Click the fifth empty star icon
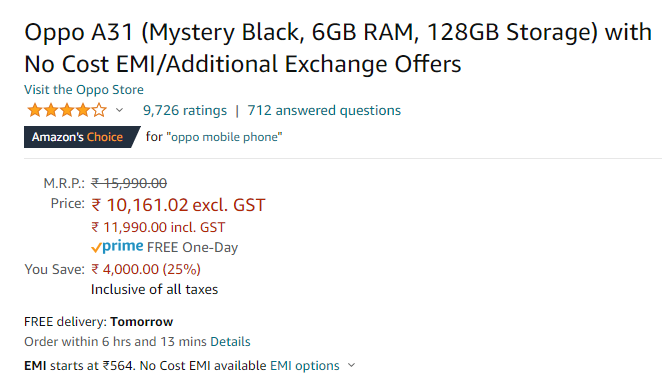This screenshot has height=379, width=667. (x=99, y=110)
